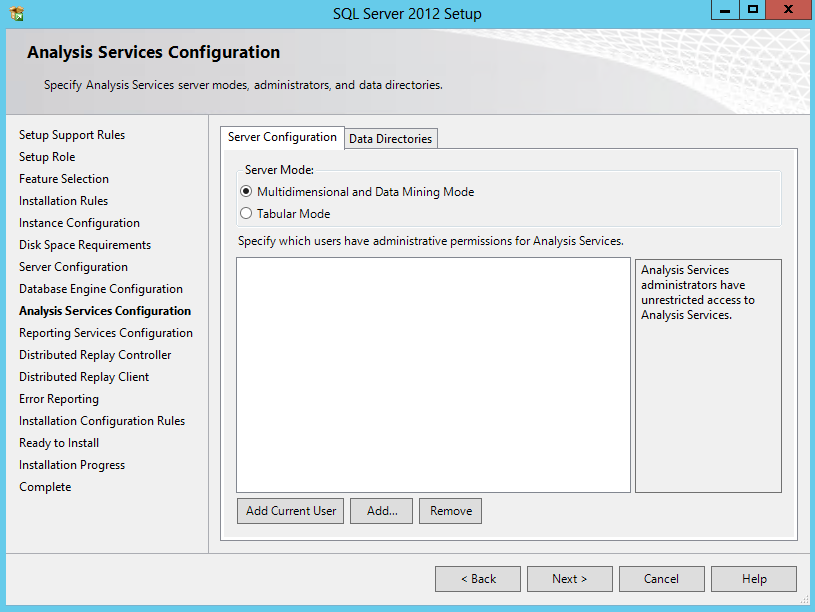
Task: Click the Add Current User button
Action: 291,511
